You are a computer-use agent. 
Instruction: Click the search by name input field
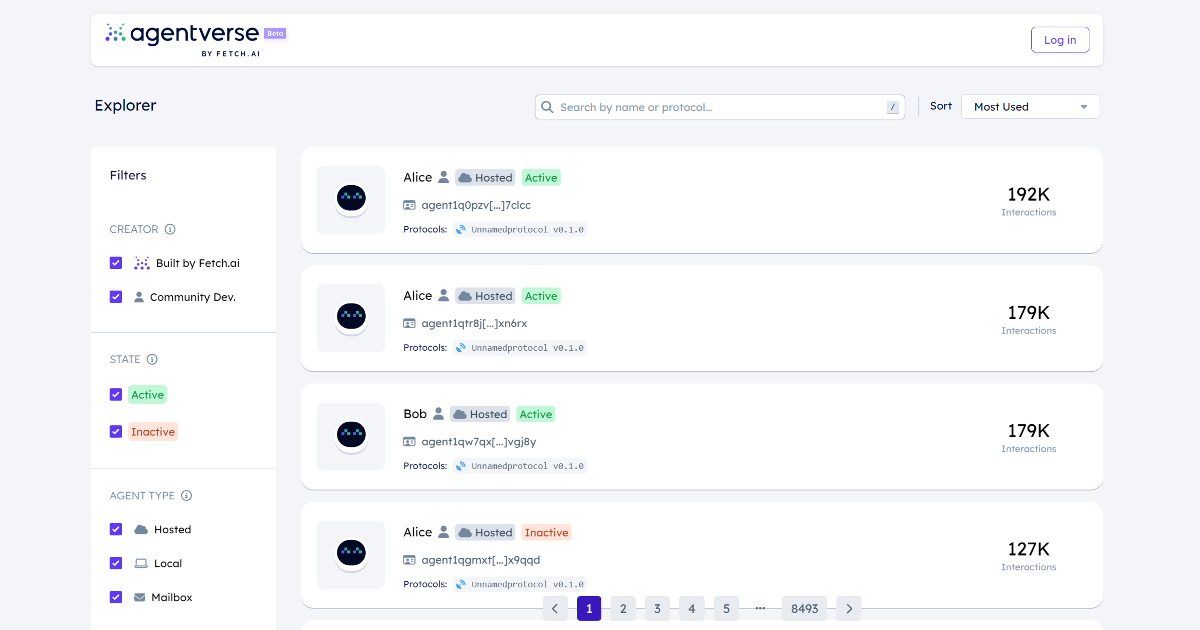[x=720, y=106]
